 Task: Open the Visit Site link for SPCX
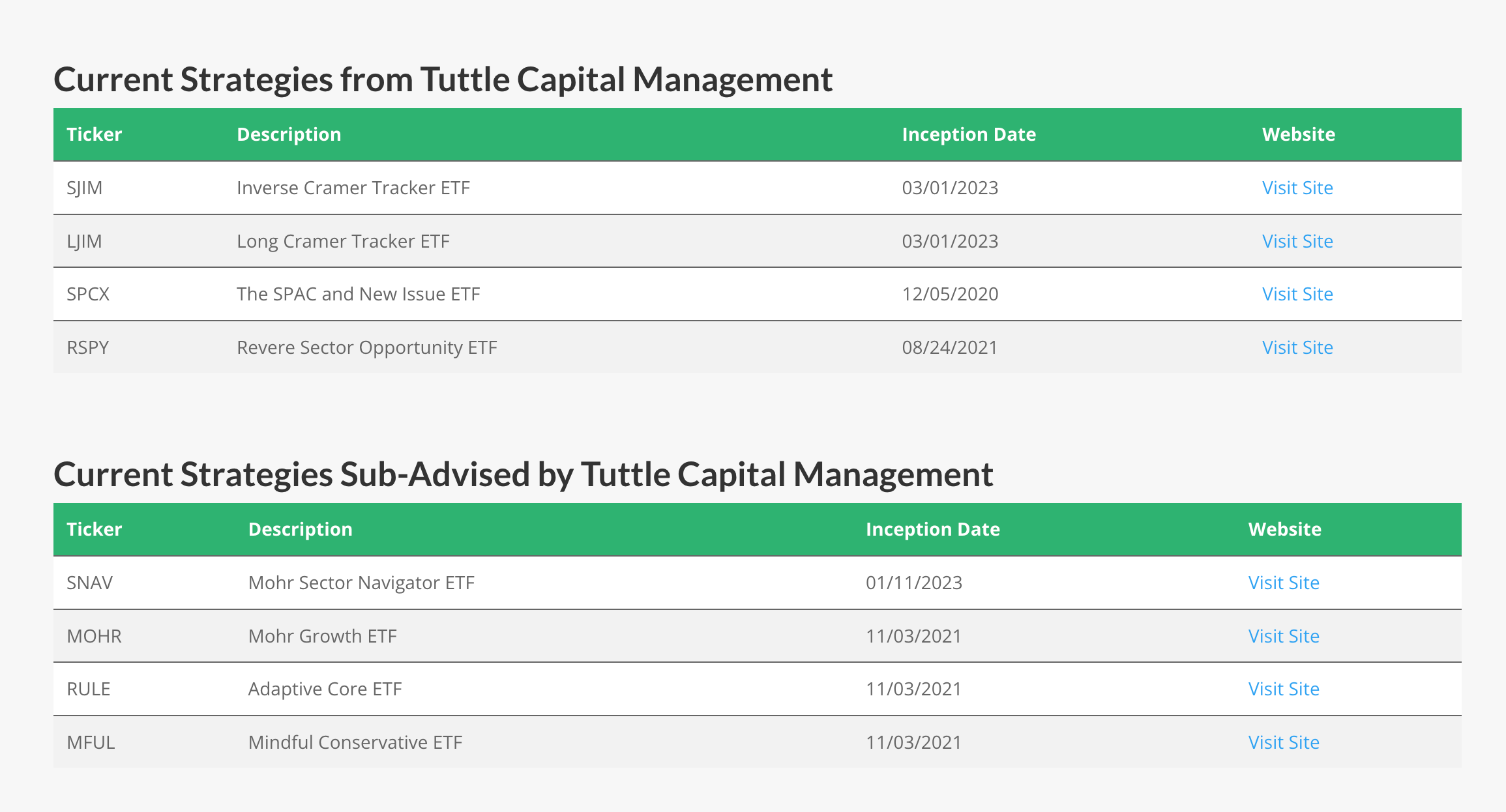[x=1297, y=294]
